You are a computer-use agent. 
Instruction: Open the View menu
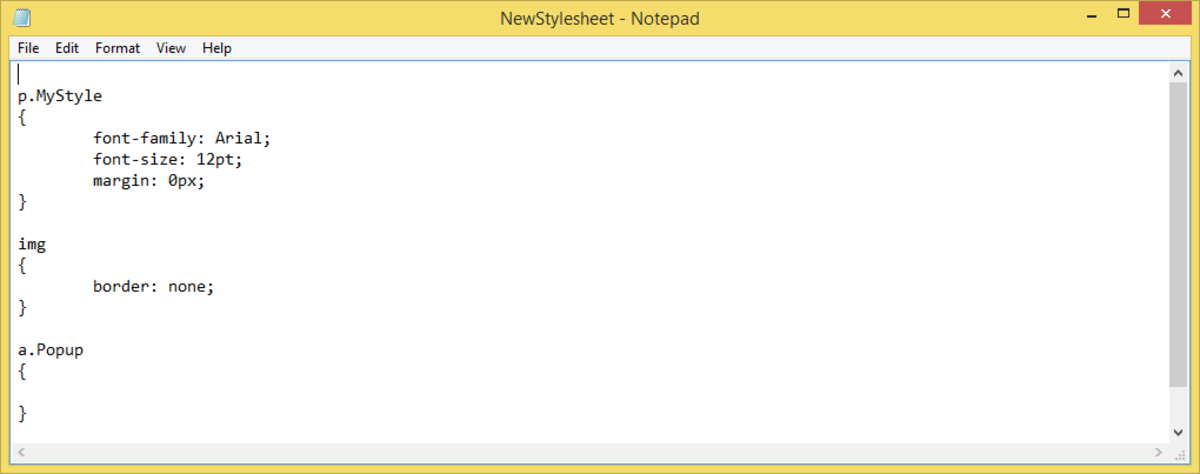pyautogui.click(x=171, y=48)
